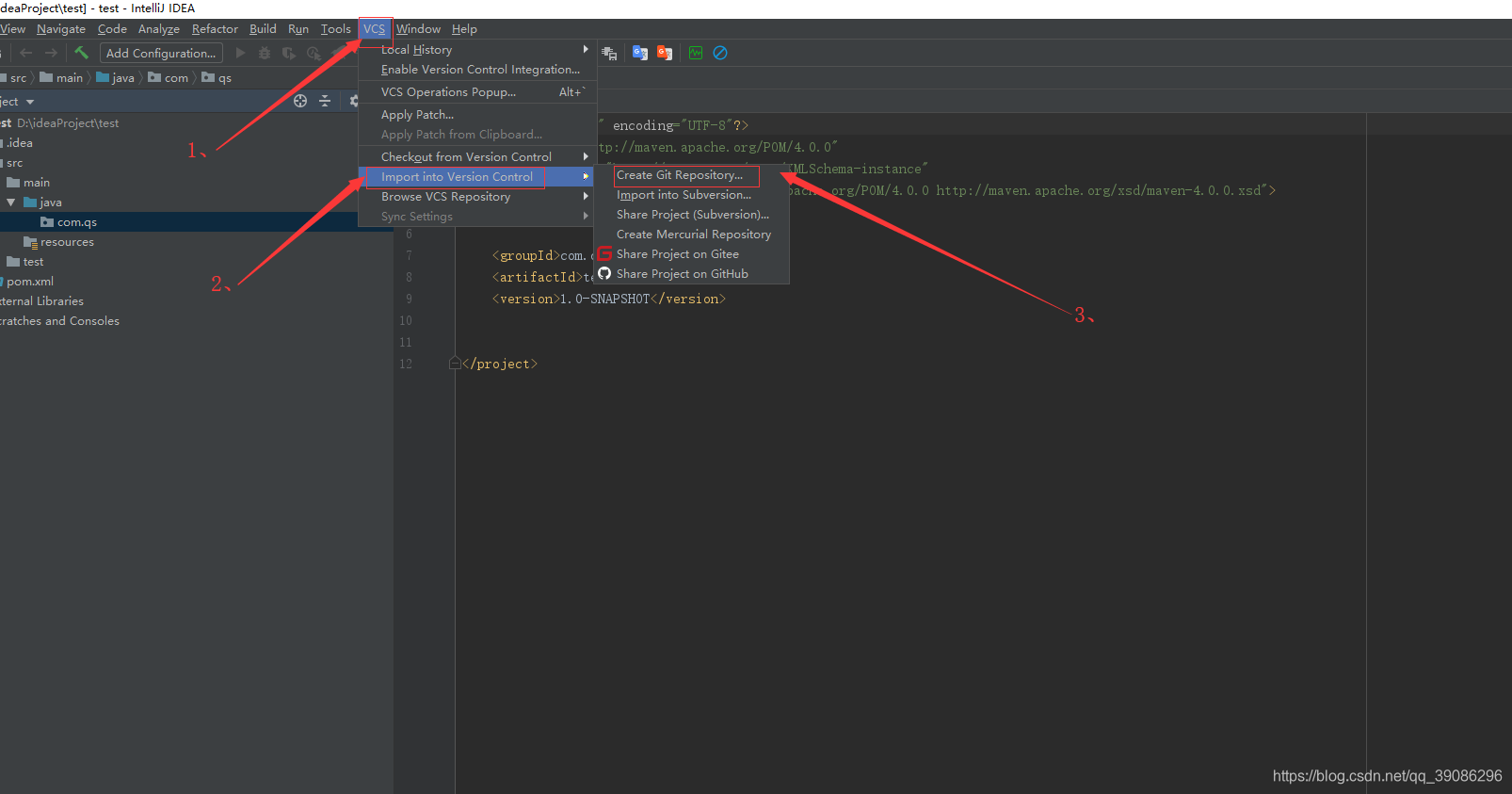
Task: Select test folder in tree
Action: (x=33, y=262)
